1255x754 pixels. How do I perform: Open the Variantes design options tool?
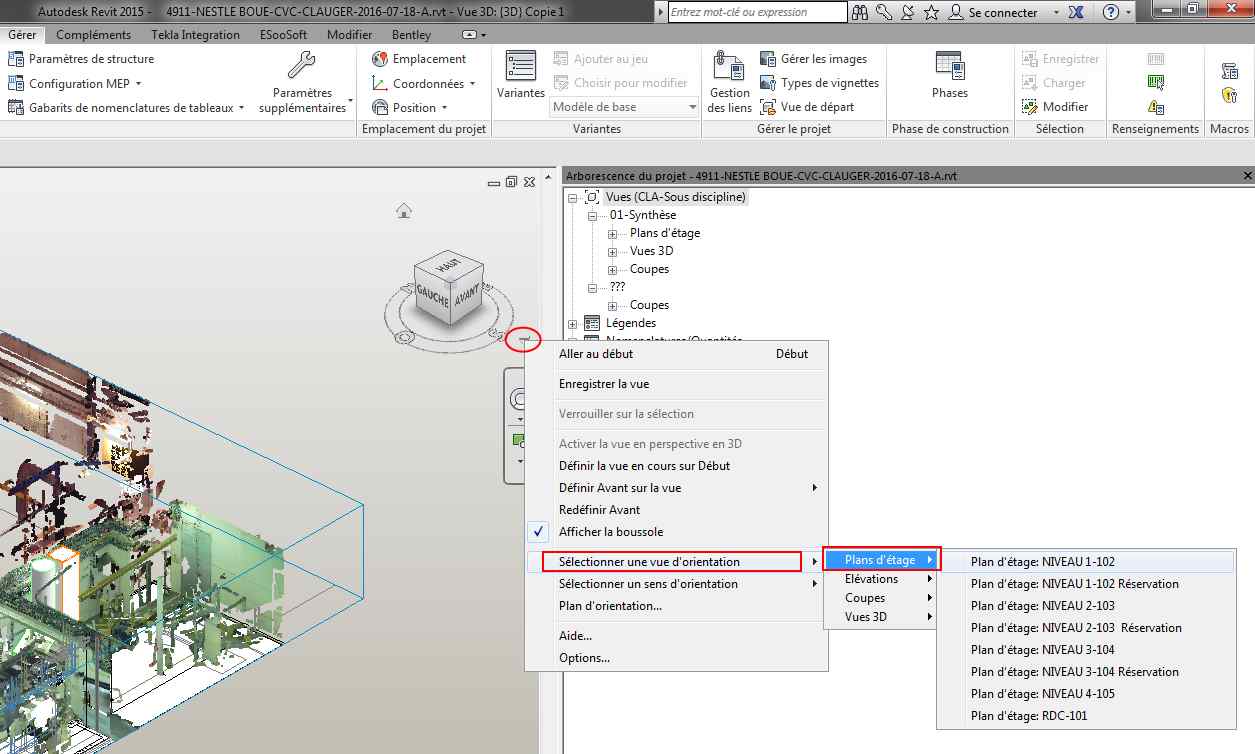click(x=520, y=74)
